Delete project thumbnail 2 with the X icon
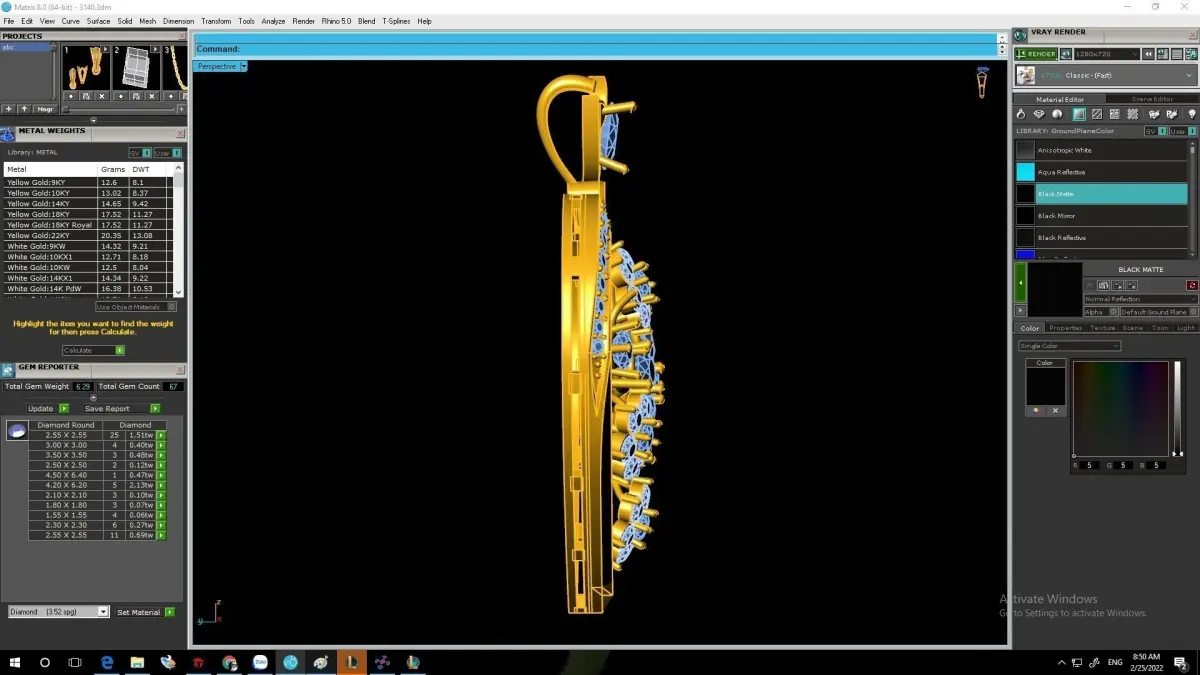 click(x=152, y=96)
